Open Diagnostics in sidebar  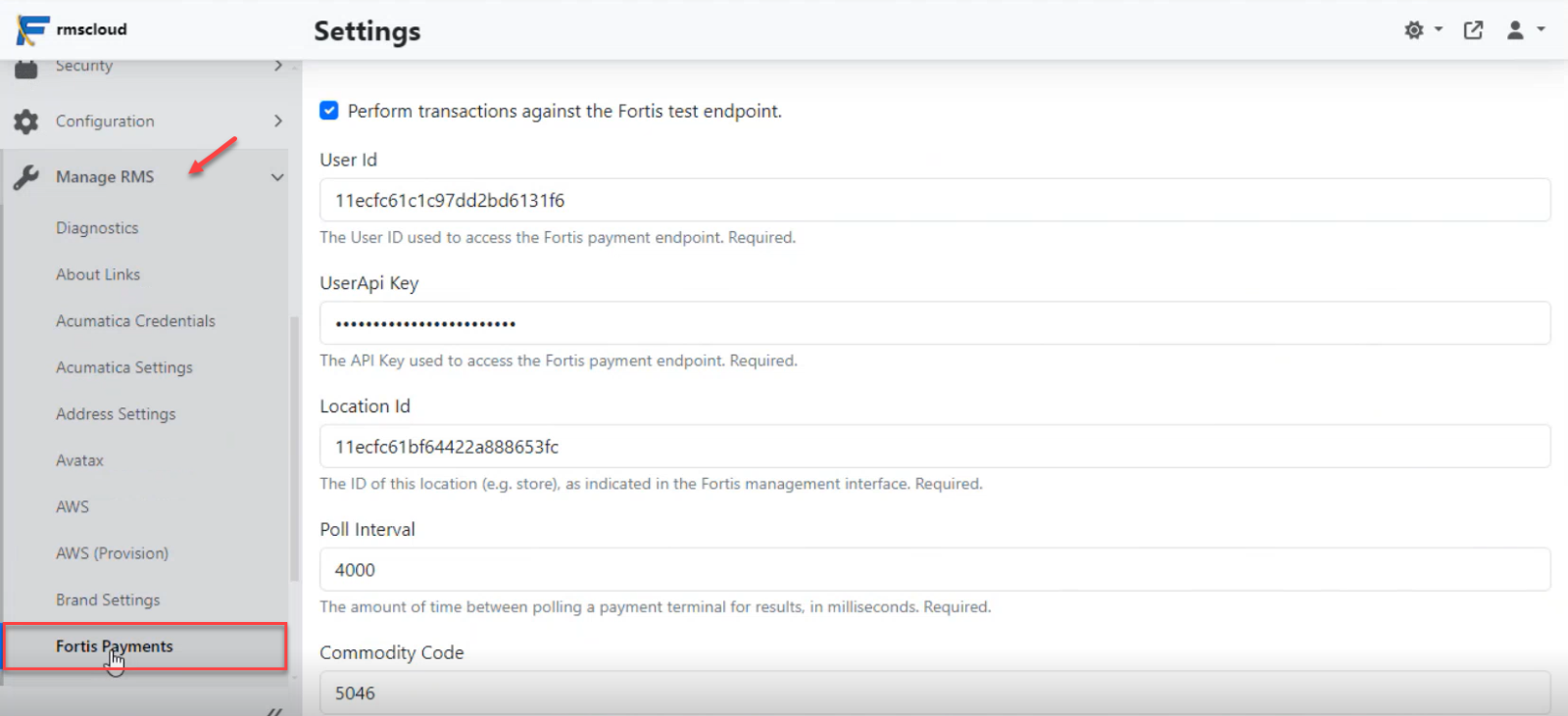click(97, 228)
